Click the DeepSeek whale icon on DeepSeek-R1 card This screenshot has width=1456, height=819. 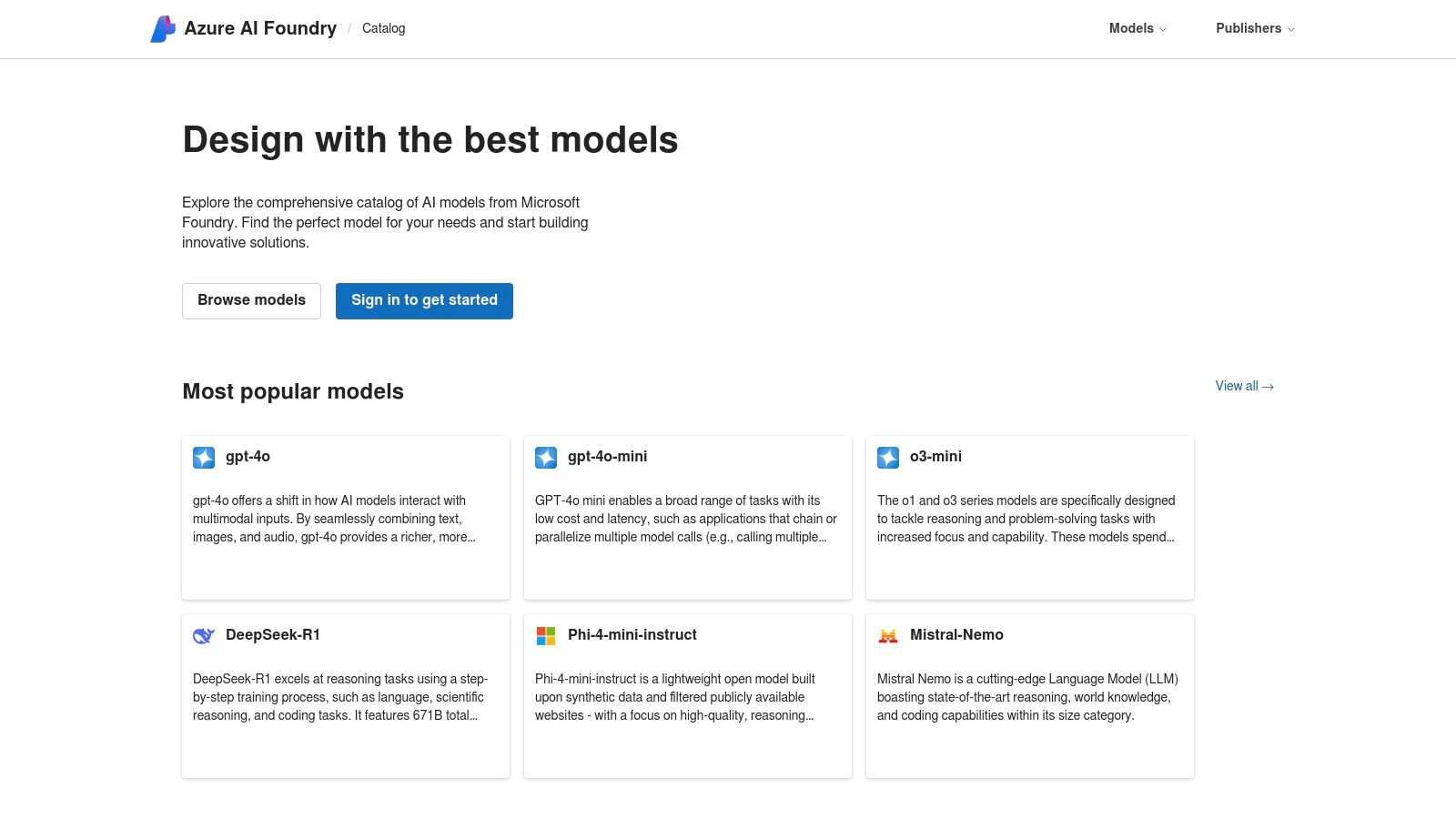click(204, 635)
